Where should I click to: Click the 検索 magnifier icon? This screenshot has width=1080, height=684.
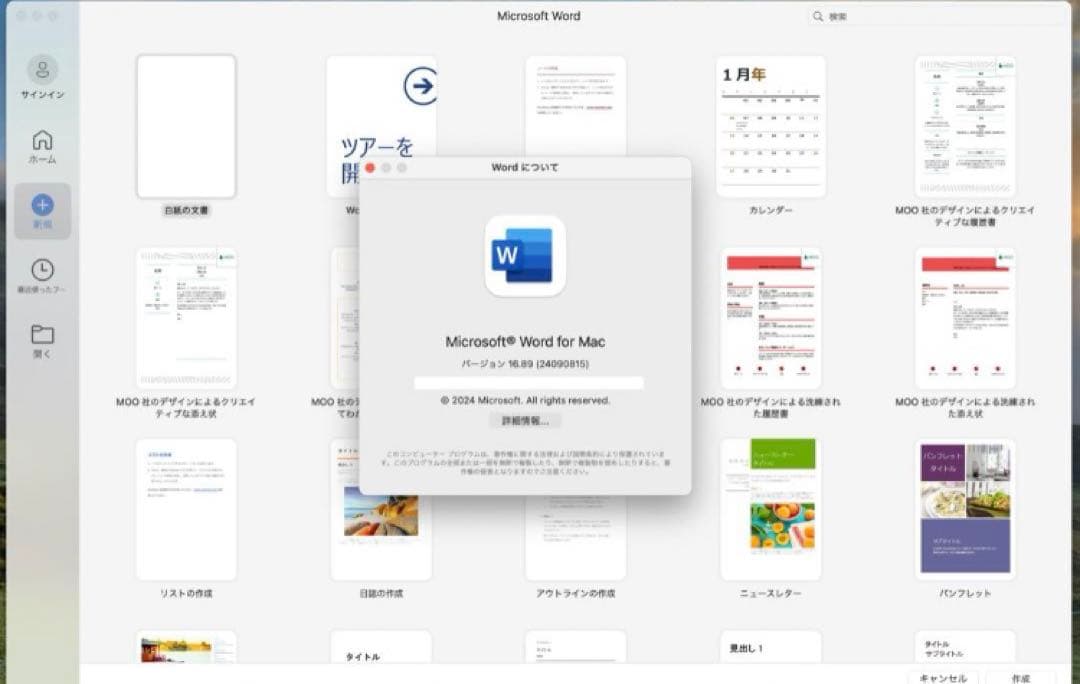click(x=819, y=16)
